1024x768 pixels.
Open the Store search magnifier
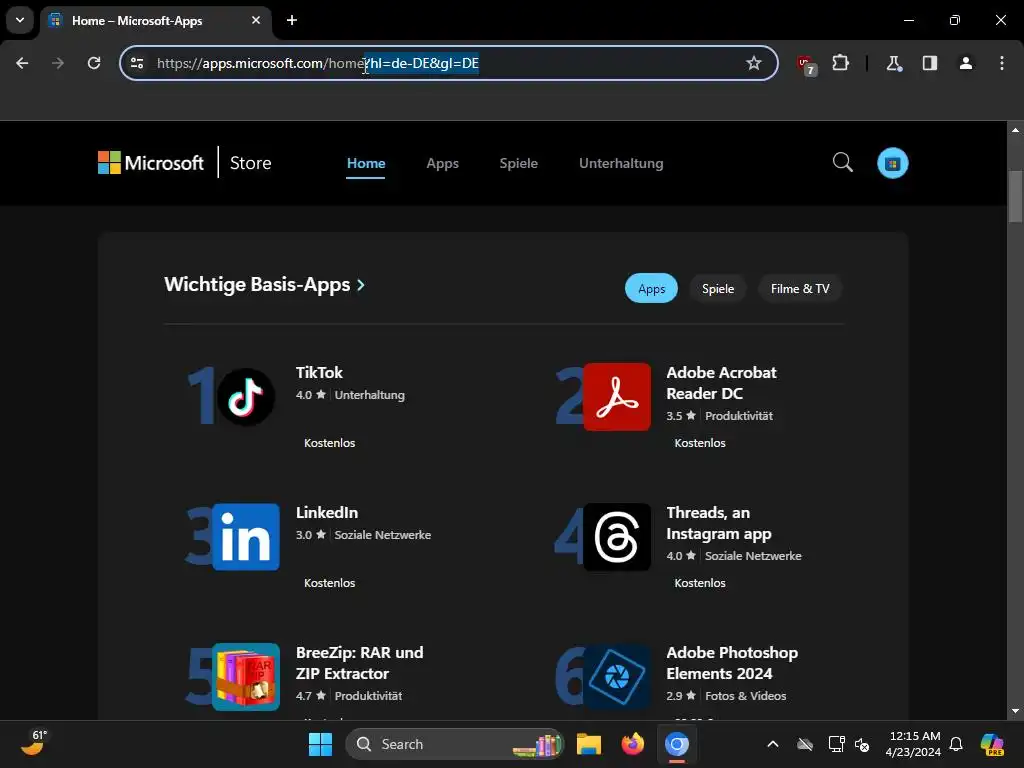point(842,162)
